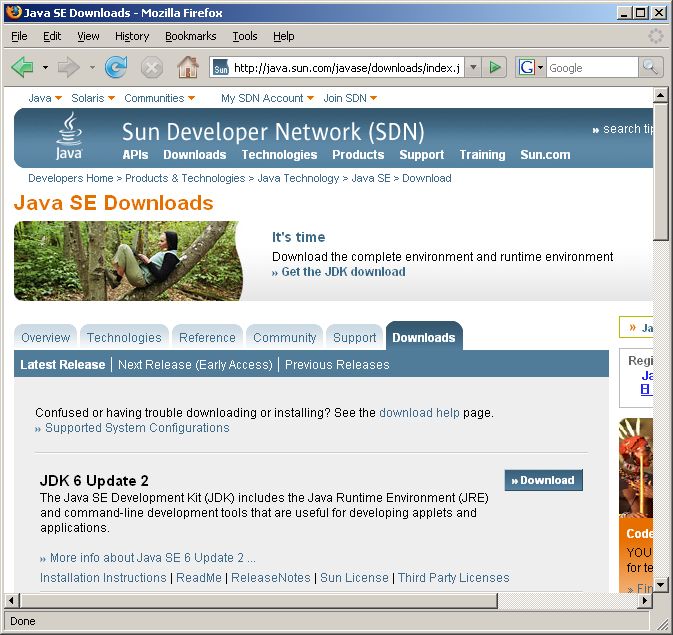The height and width of the screenshot is (635, 673).
Task: Open the ReleaseNotes link
Action: click(271, 578)
